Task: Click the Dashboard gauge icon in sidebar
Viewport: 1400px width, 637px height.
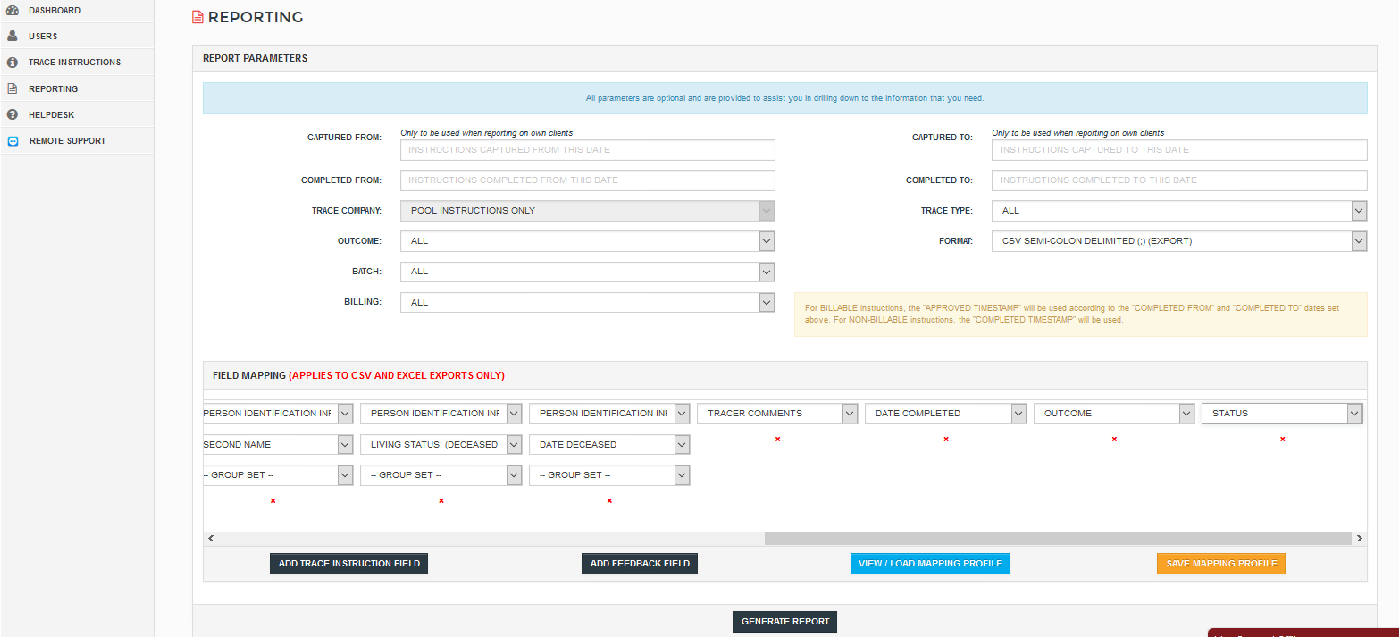Action: (x=13, y=10)
